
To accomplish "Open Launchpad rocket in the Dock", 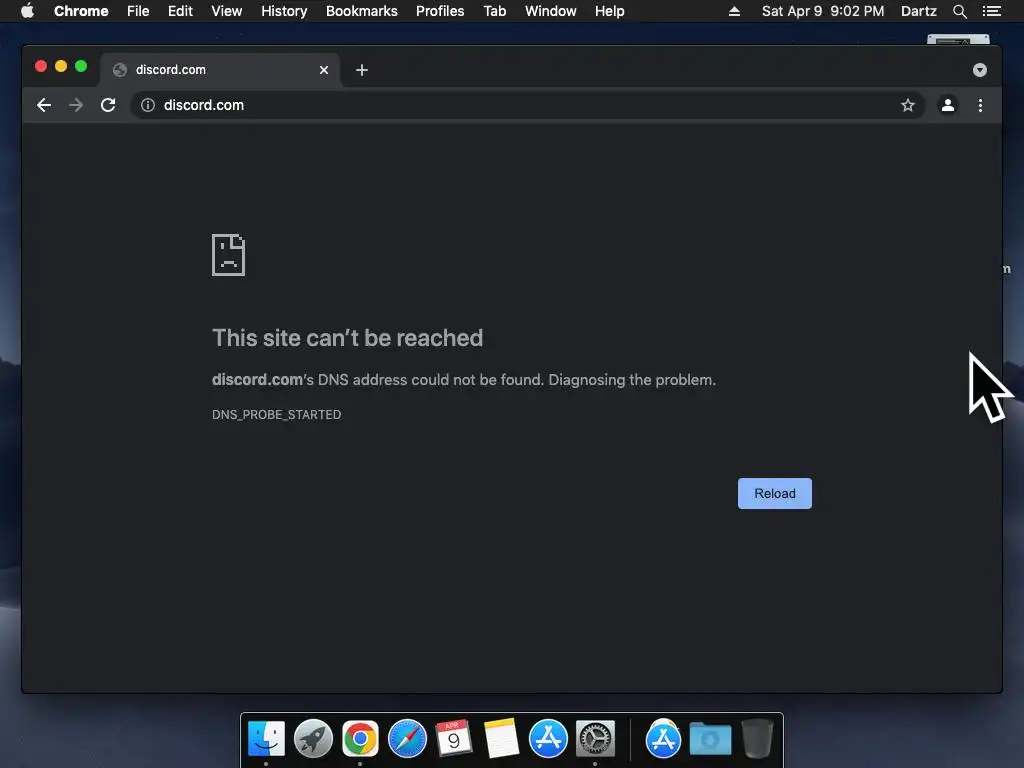I will pos(313,739).
